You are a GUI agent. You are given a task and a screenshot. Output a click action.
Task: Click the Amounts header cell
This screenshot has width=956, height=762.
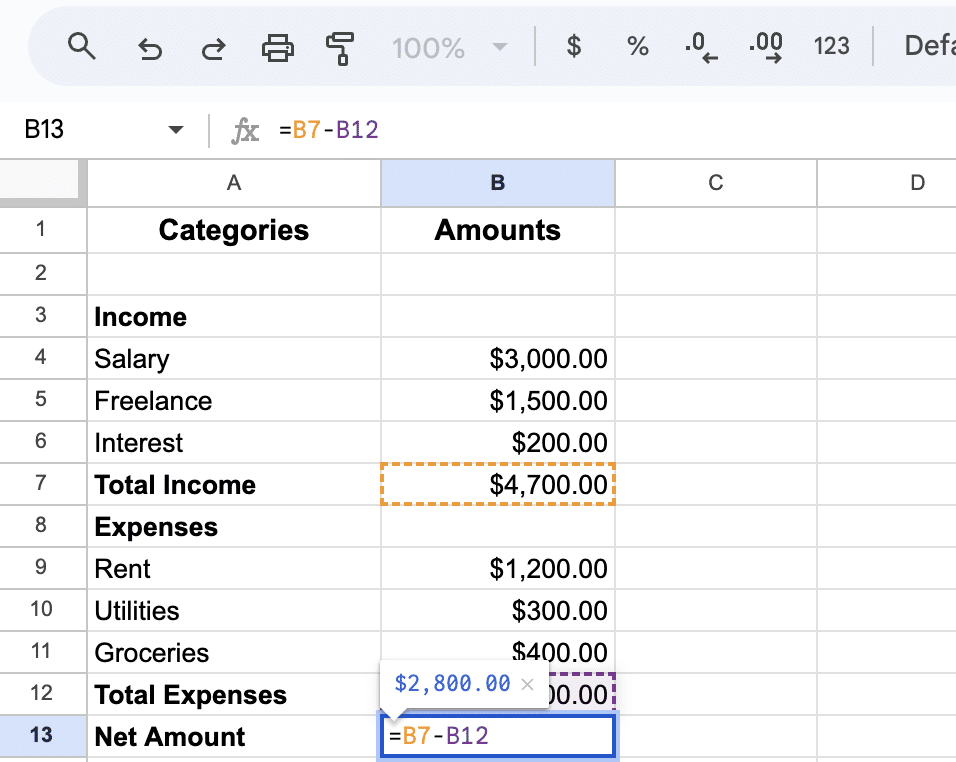pyautogui.click(x=498, y=230)
